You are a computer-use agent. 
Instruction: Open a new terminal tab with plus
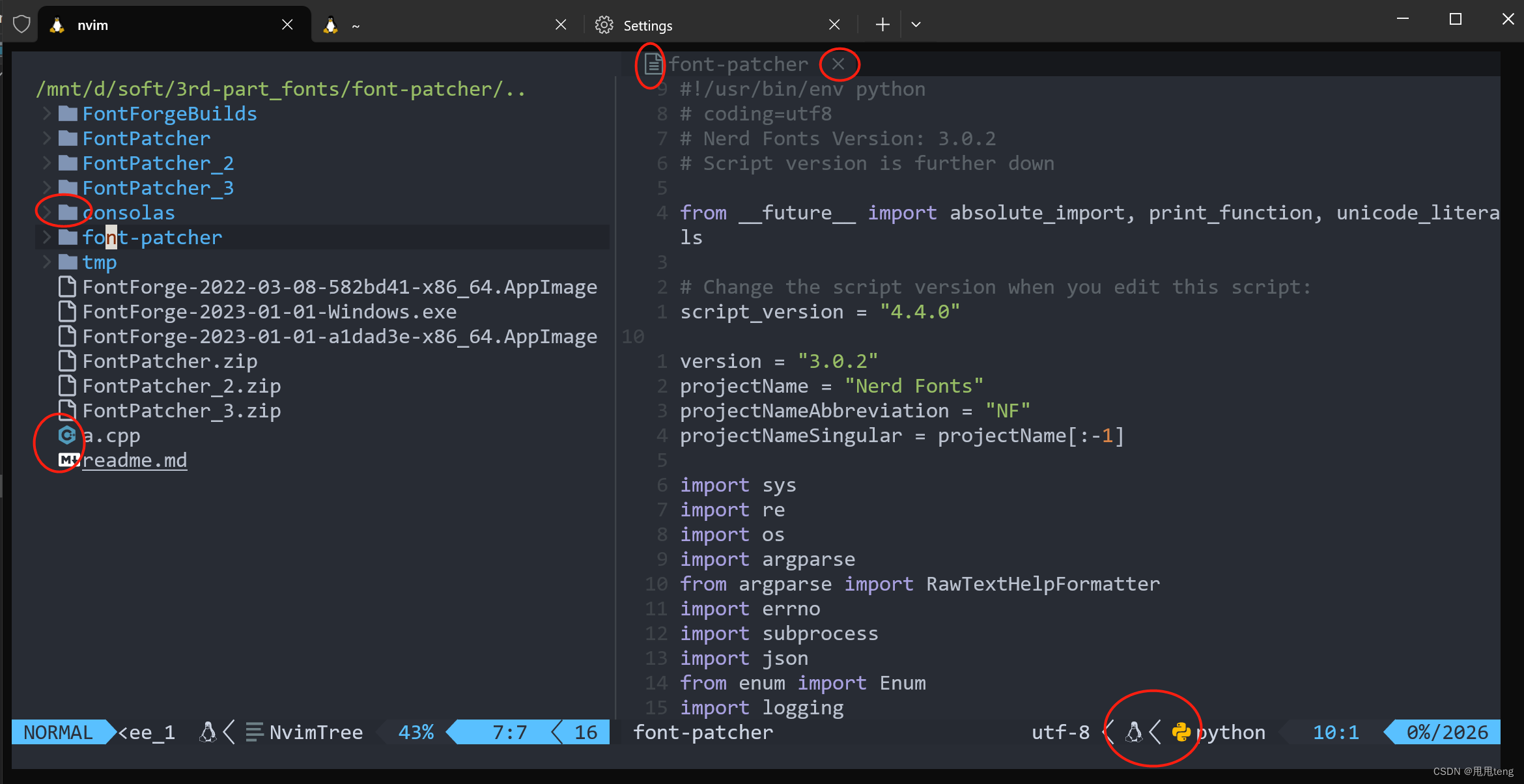pos(882,25)
